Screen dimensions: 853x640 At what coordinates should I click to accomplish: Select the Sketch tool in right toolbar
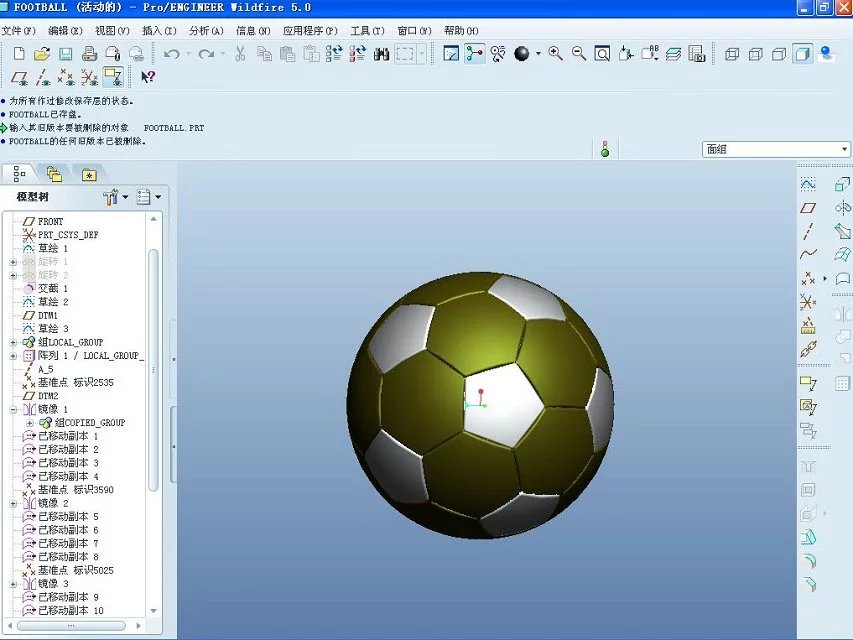pos(808,184)
